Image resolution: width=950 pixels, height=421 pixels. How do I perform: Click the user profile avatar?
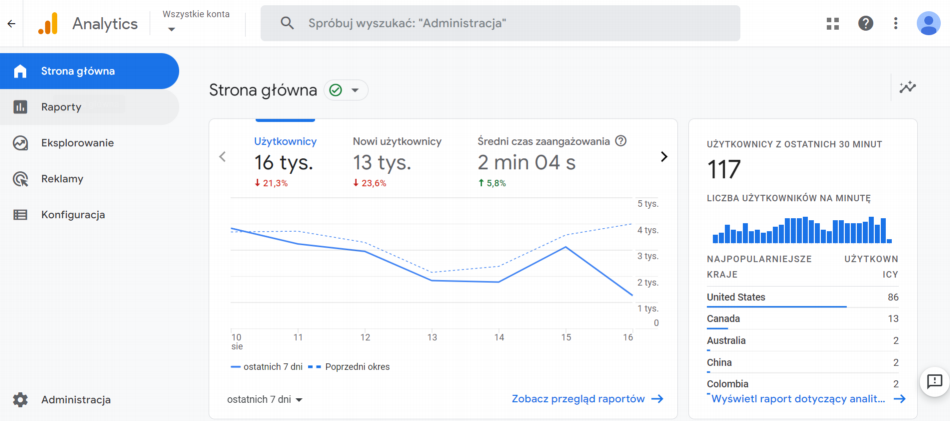927,23
